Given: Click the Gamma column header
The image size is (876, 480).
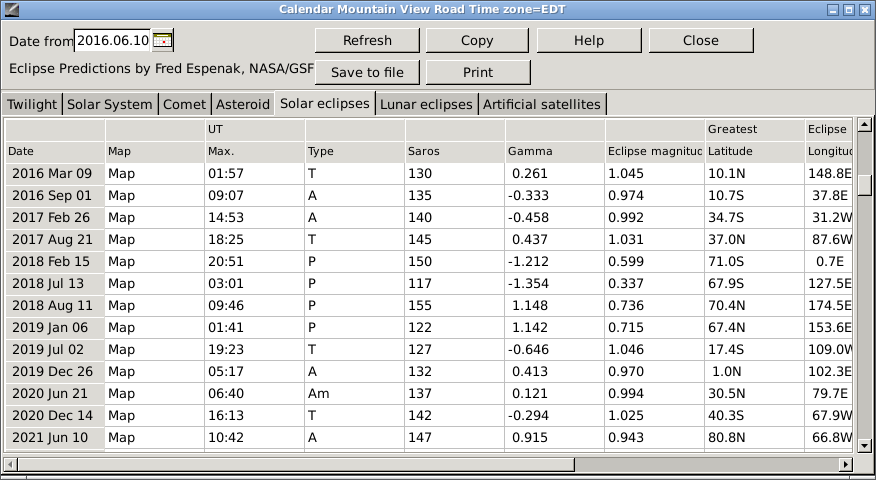Looking at the screenshot, I should pos(554,151).
